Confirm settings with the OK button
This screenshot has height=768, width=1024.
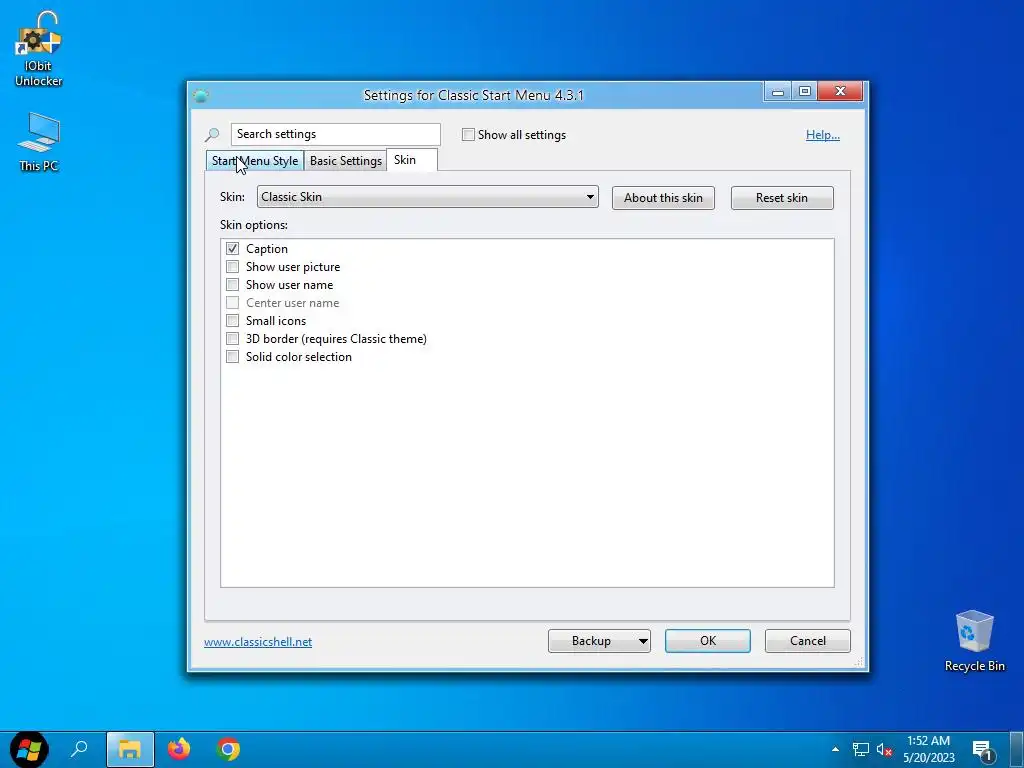click(708, 641)
